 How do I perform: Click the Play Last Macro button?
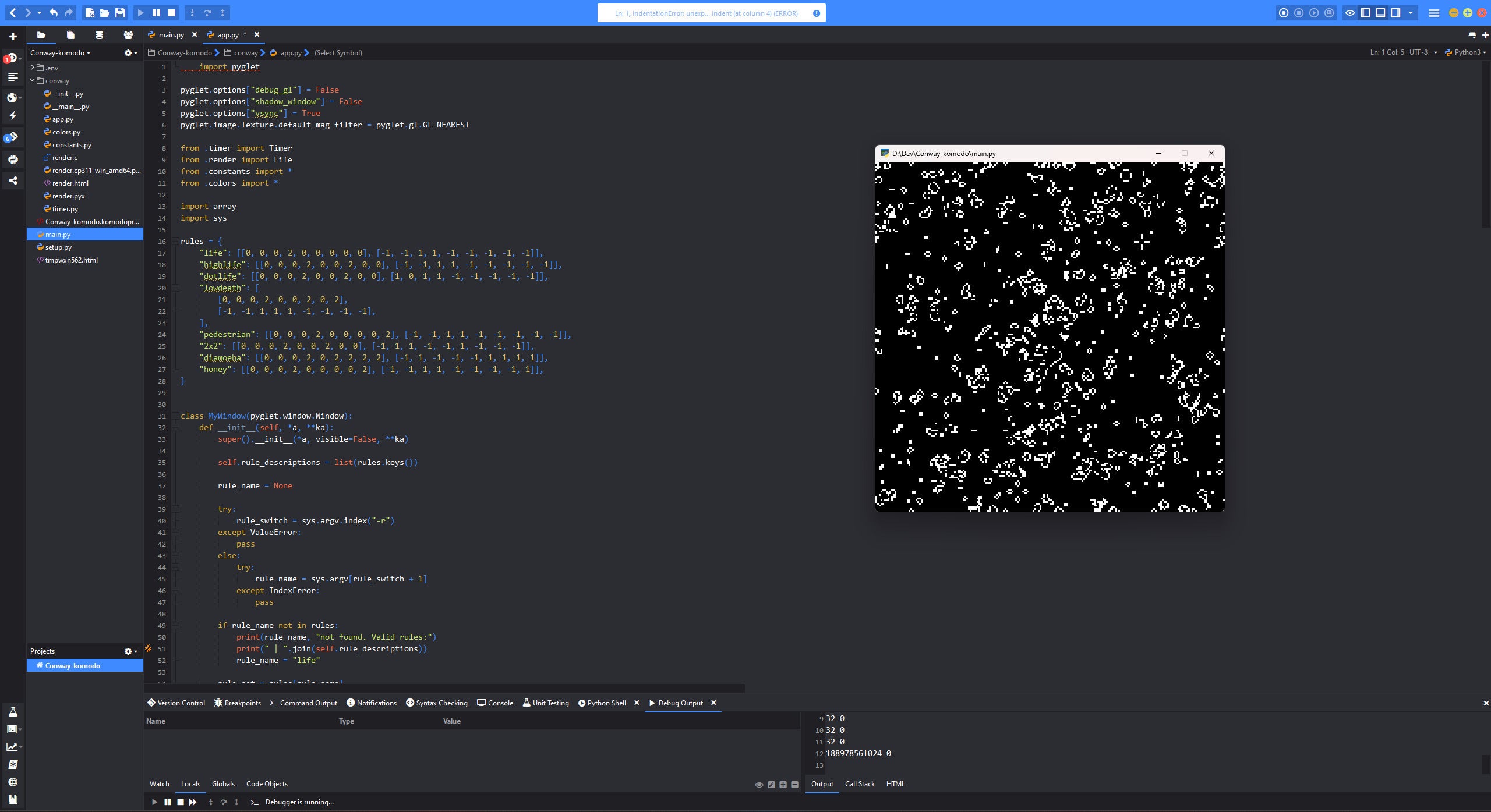point(1314,13)
